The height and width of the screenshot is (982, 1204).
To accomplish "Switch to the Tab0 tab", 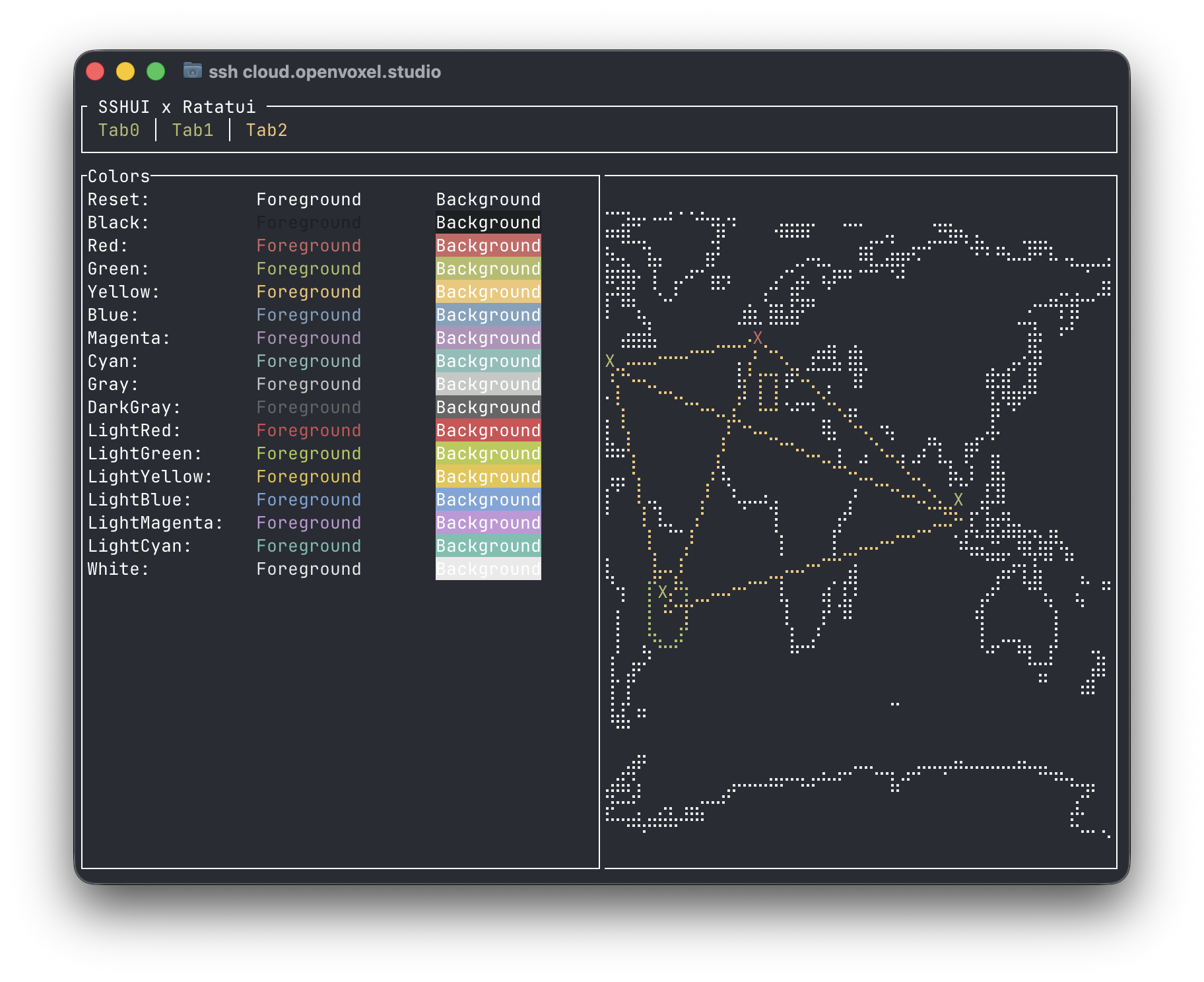I will [119, 130].
